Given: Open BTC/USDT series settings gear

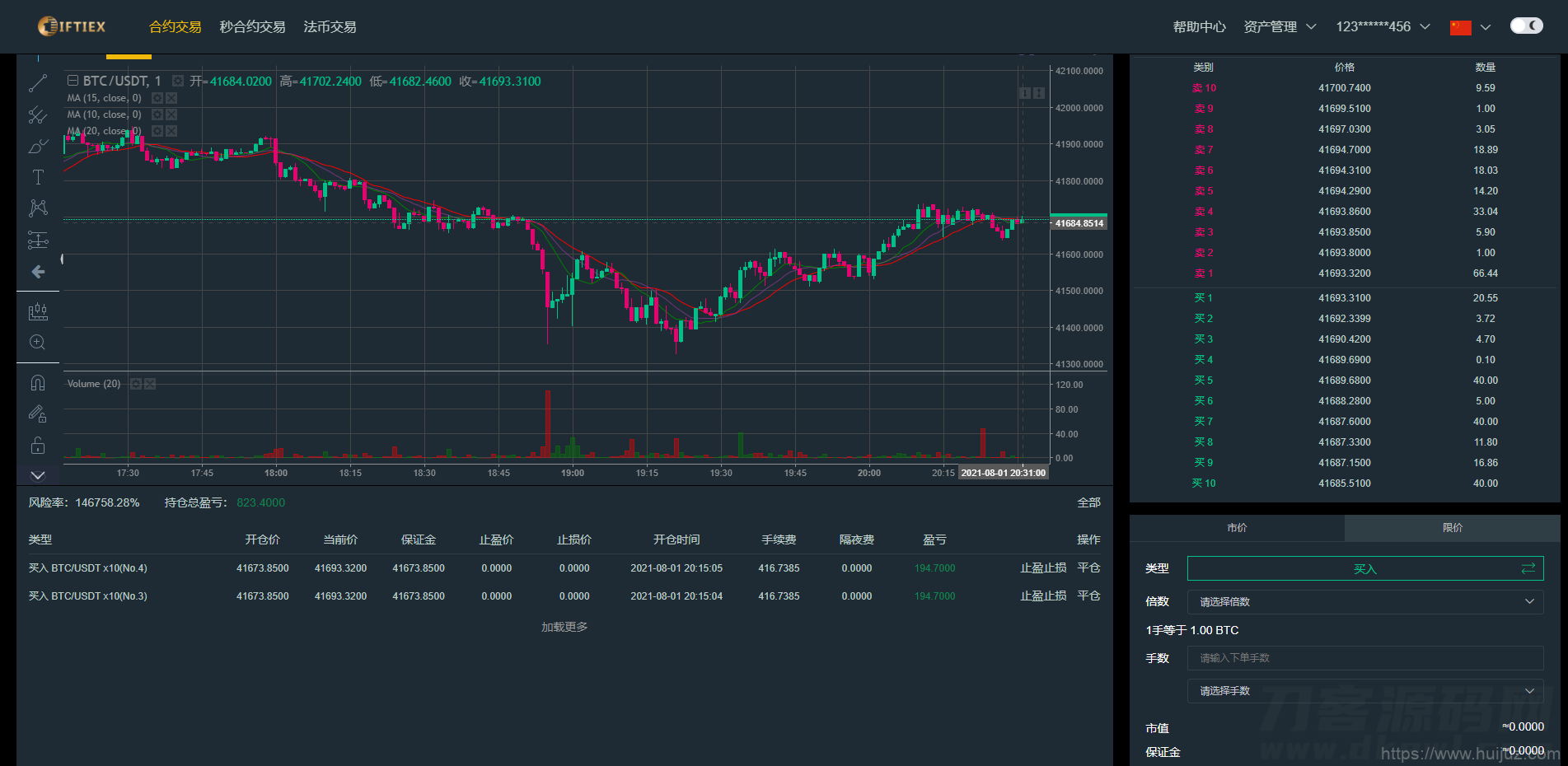Looking at the screenshot, I should tap(178, 81).
